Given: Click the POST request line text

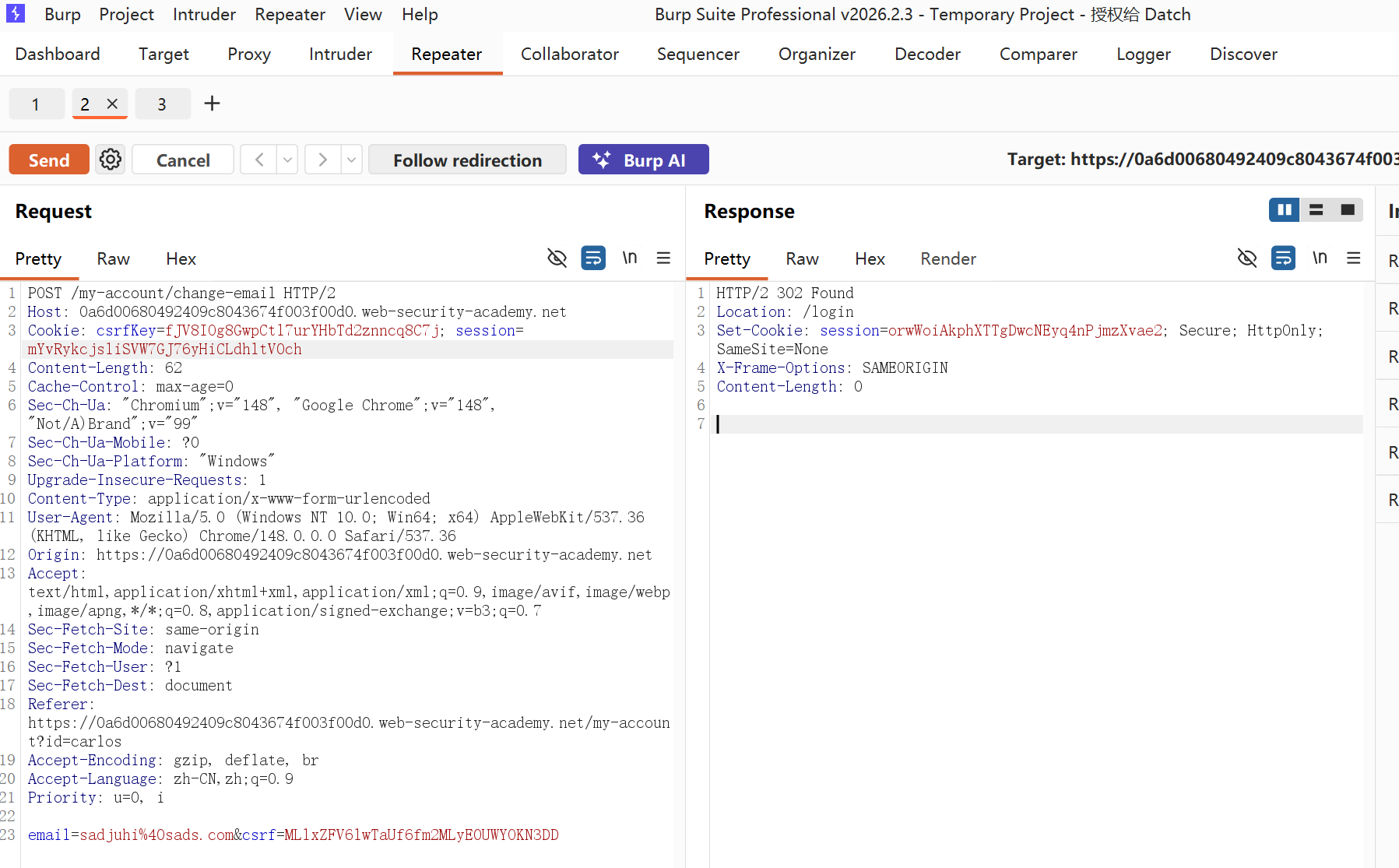Looking at the screenshot, I should pyautogui.click(x=182, y=293).
